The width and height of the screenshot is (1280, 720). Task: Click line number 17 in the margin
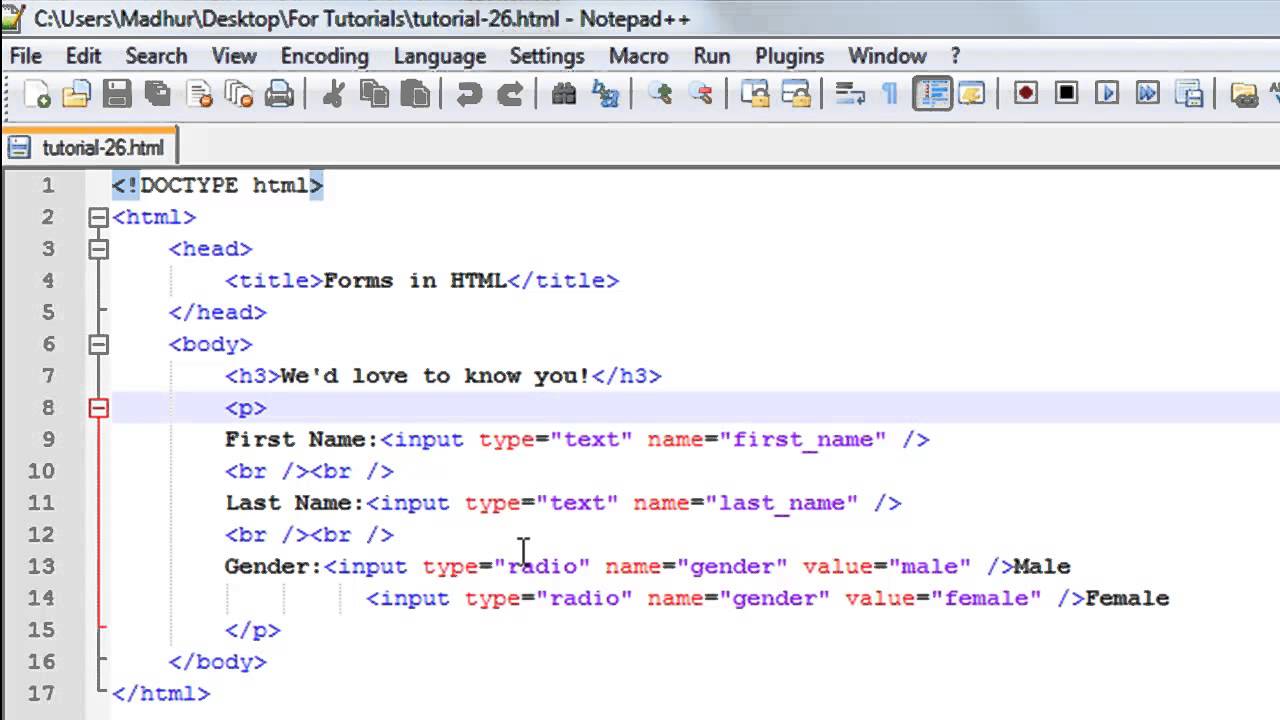pos(42,694)
